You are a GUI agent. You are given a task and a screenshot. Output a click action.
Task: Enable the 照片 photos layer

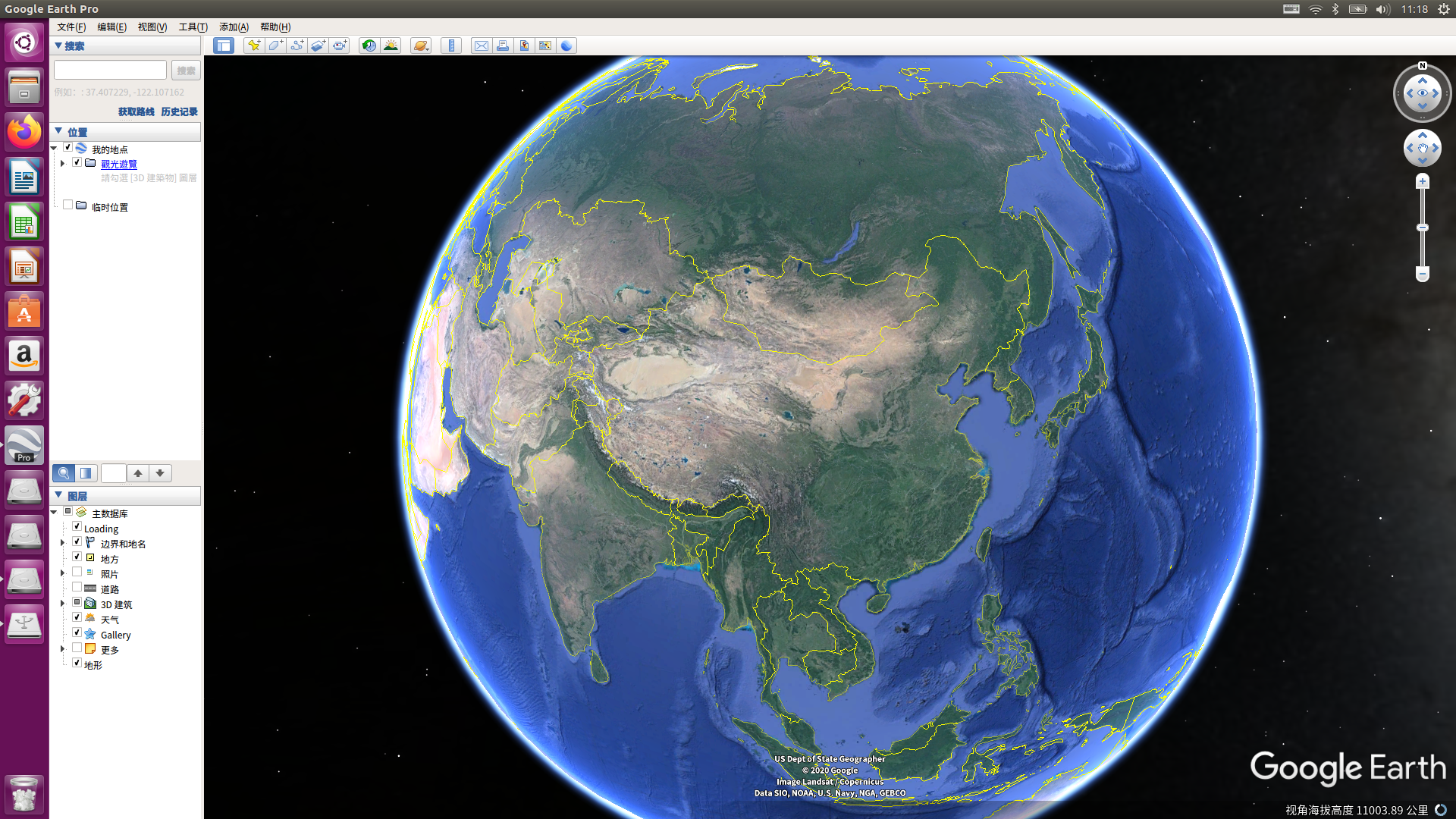pyautogui.click(x=77, y=572)
